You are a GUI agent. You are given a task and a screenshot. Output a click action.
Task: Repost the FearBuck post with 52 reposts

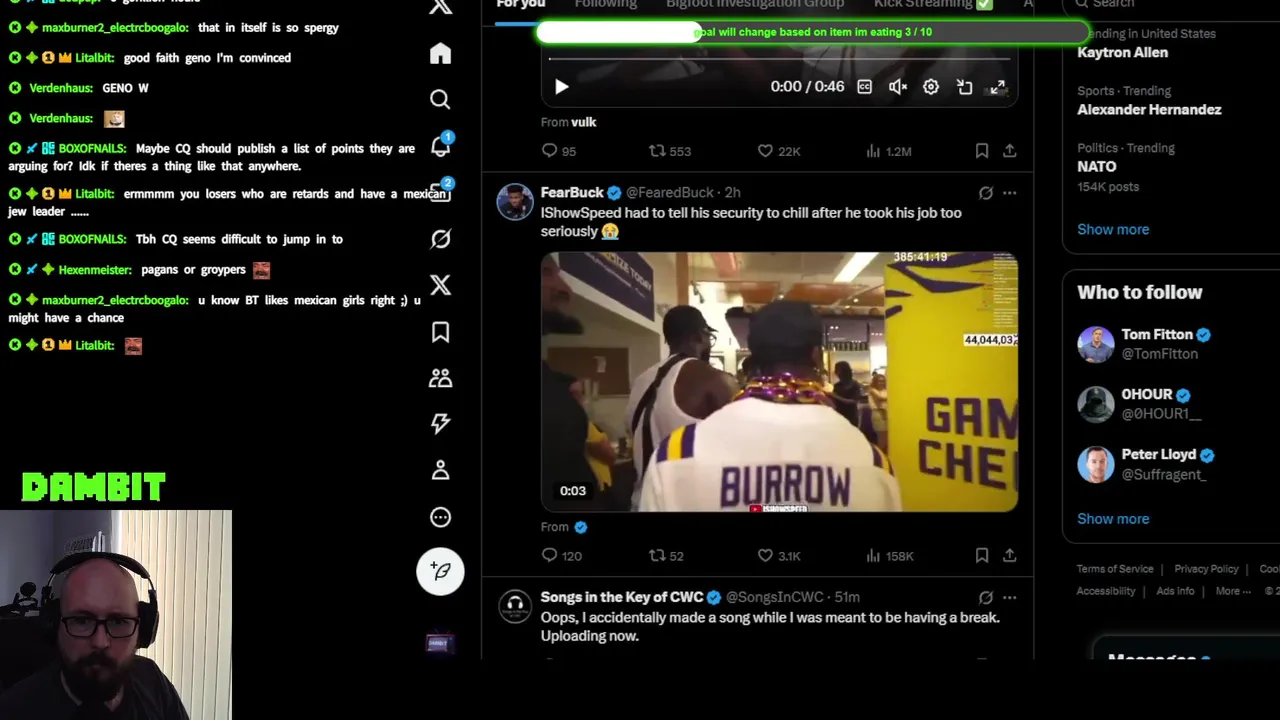pyautogui.click(x=666, y=556)
